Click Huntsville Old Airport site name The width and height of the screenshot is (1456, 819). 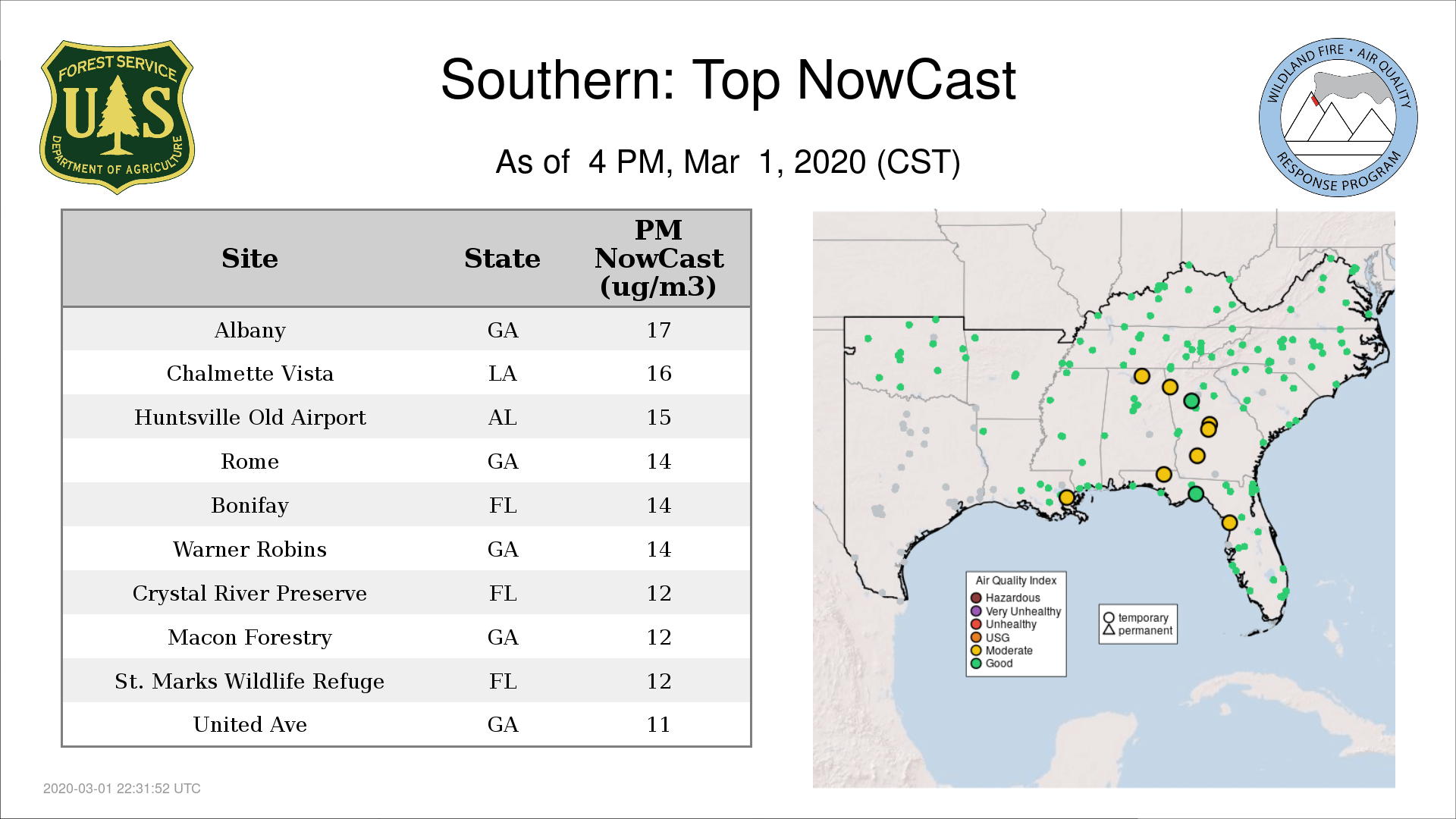click(249, 417)
